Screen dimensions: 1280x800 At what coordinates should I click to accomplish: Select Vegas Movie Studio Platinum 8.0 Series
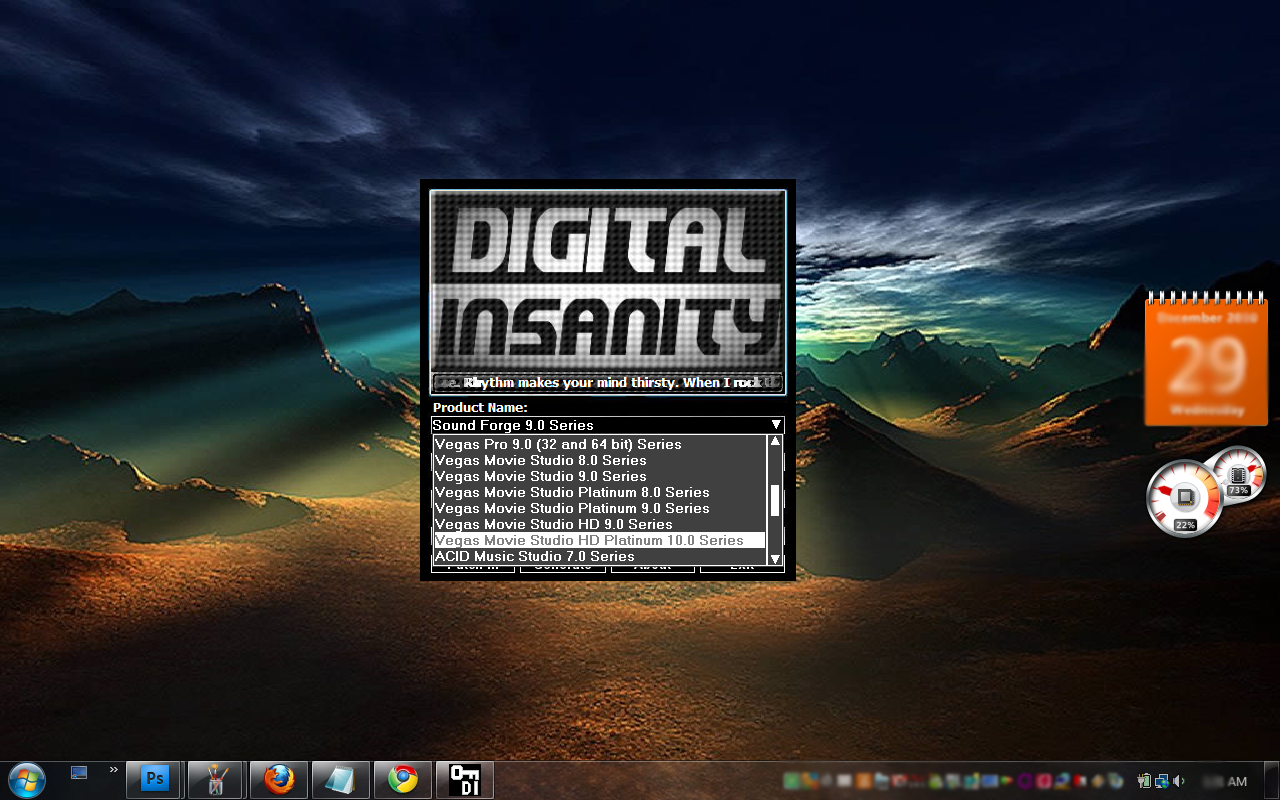click(599, 492)
